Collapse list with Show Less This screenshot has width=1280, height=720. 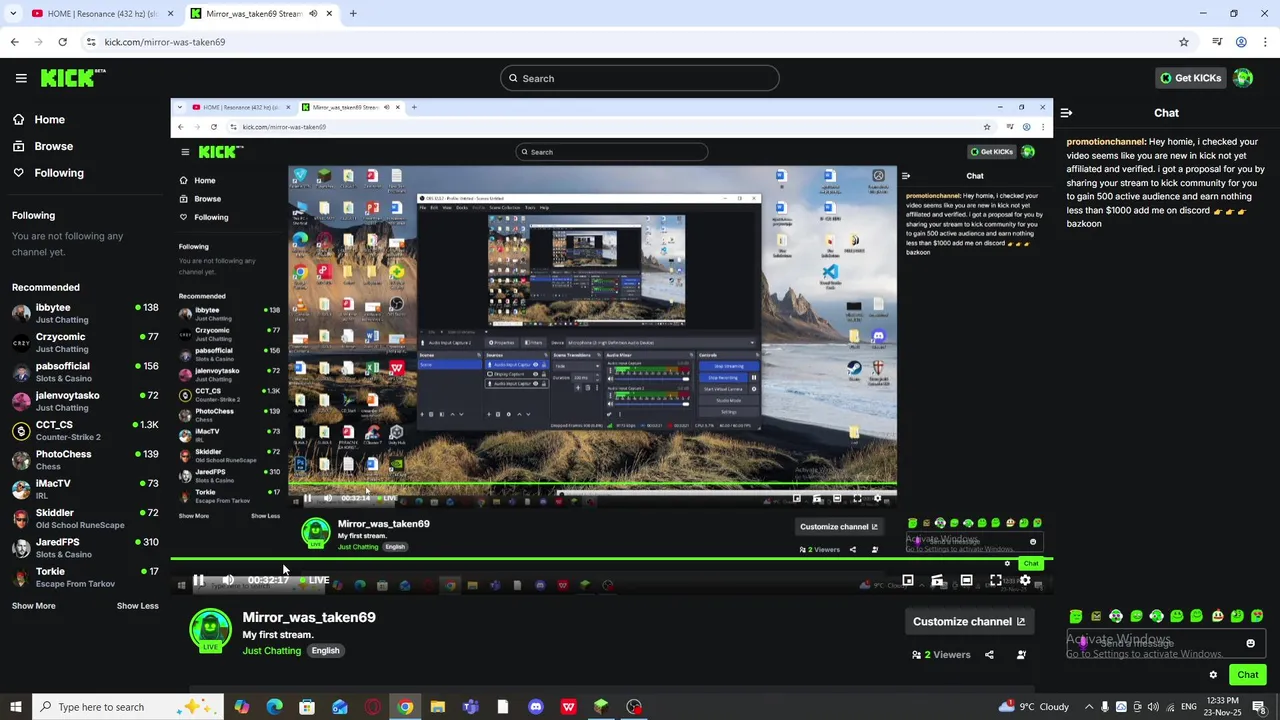137,605
